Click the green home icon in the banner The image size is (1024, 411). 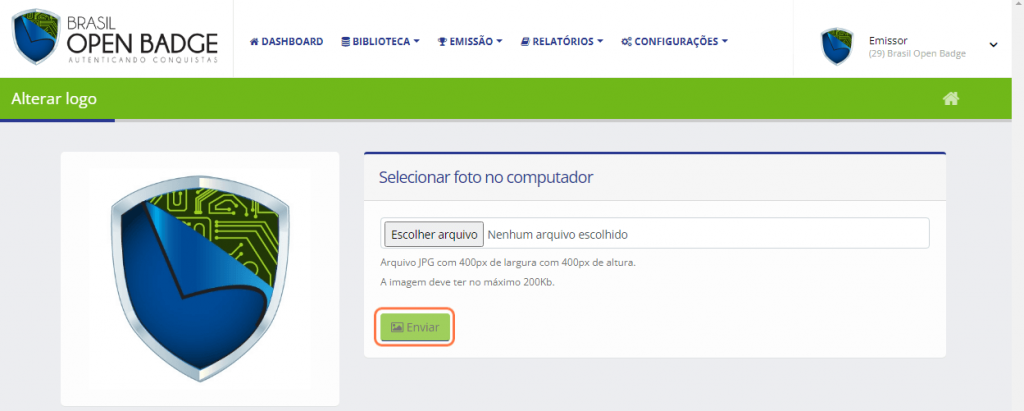point(951,99)
